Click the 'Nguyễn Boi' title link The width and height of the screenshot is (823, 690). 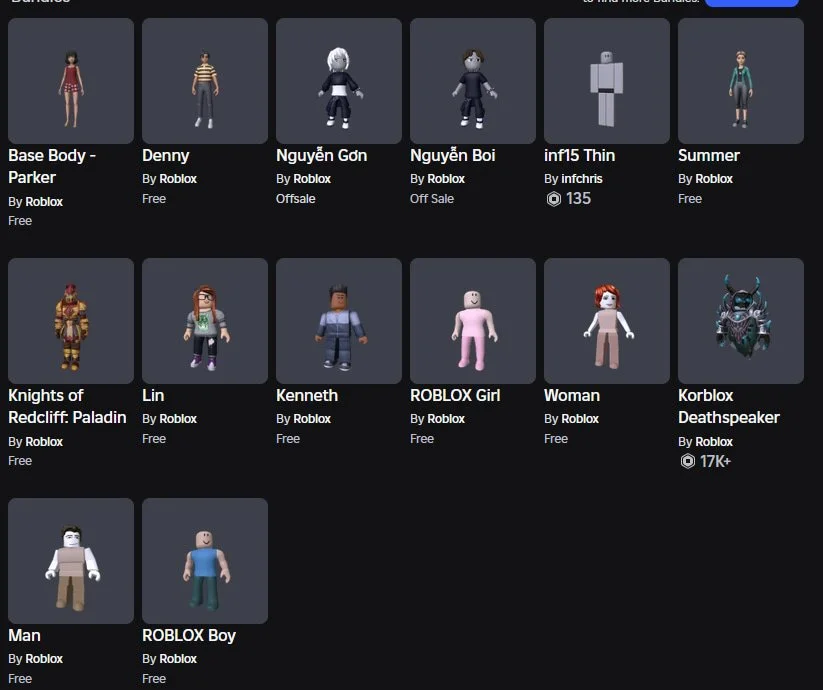[x=452, y=155]
